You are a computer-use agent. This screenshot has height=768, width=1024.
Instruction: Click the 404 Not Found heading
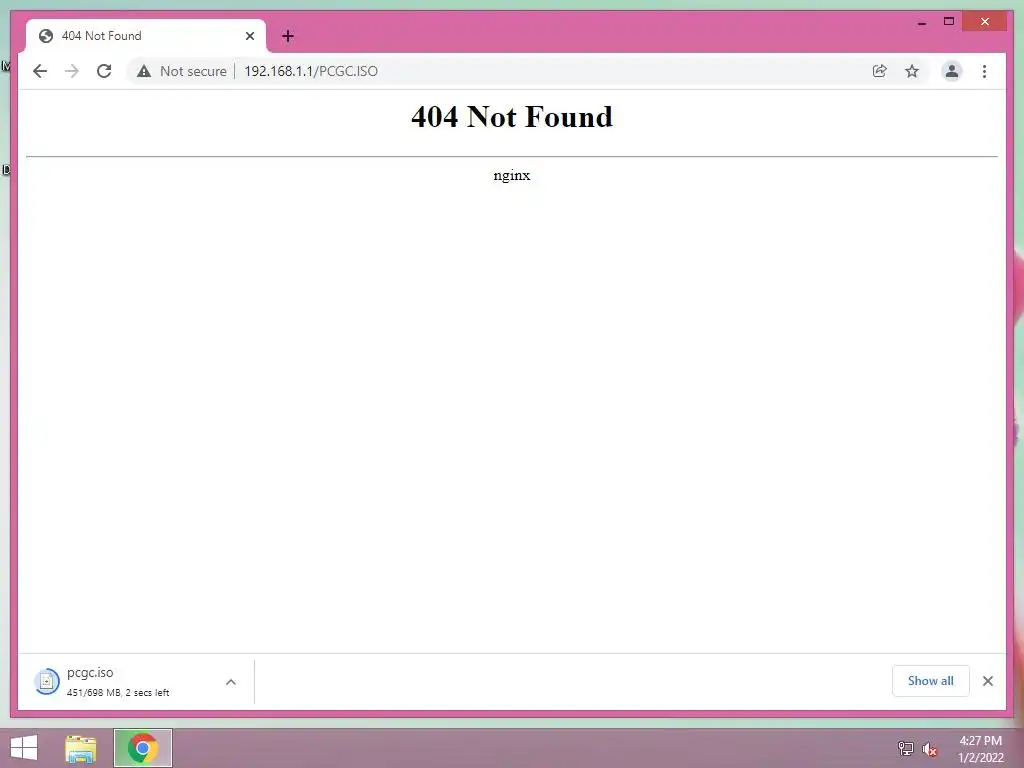pyautogui.click(x=512, y=117)
